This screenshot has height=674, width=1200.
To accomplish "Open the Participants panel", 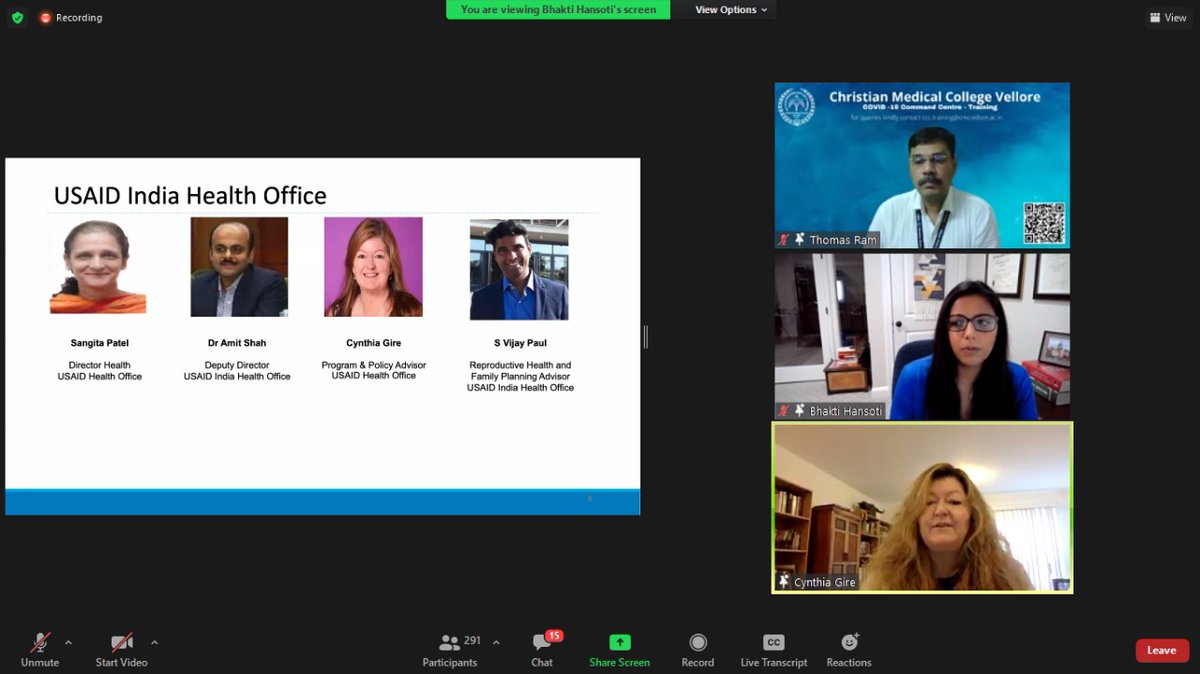I will coord(450,650).
